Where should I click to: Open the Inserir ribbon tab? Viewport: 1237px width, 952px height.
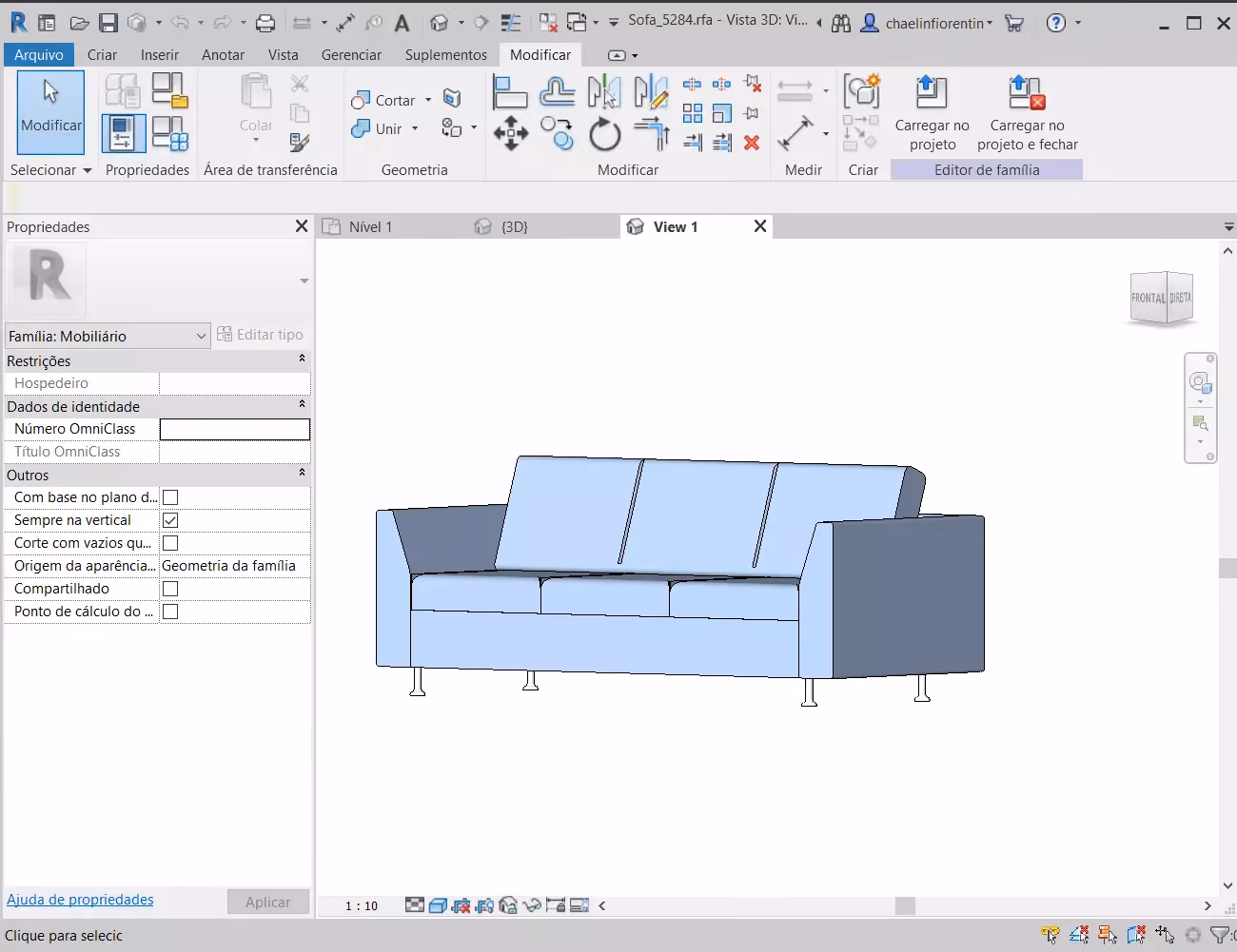pos(160,55)
